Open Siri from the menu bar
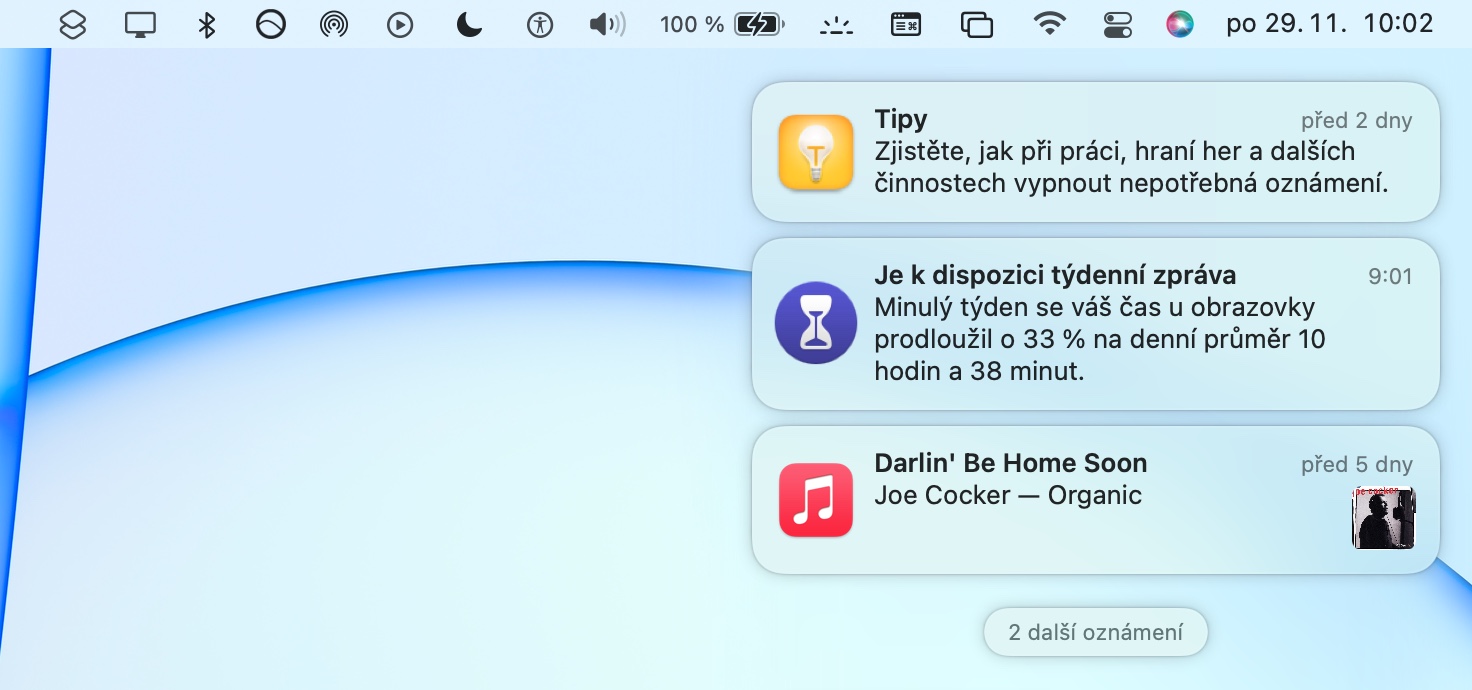Image resolution: width=1472 pixels, height=690 pixels. [1180, 24]
